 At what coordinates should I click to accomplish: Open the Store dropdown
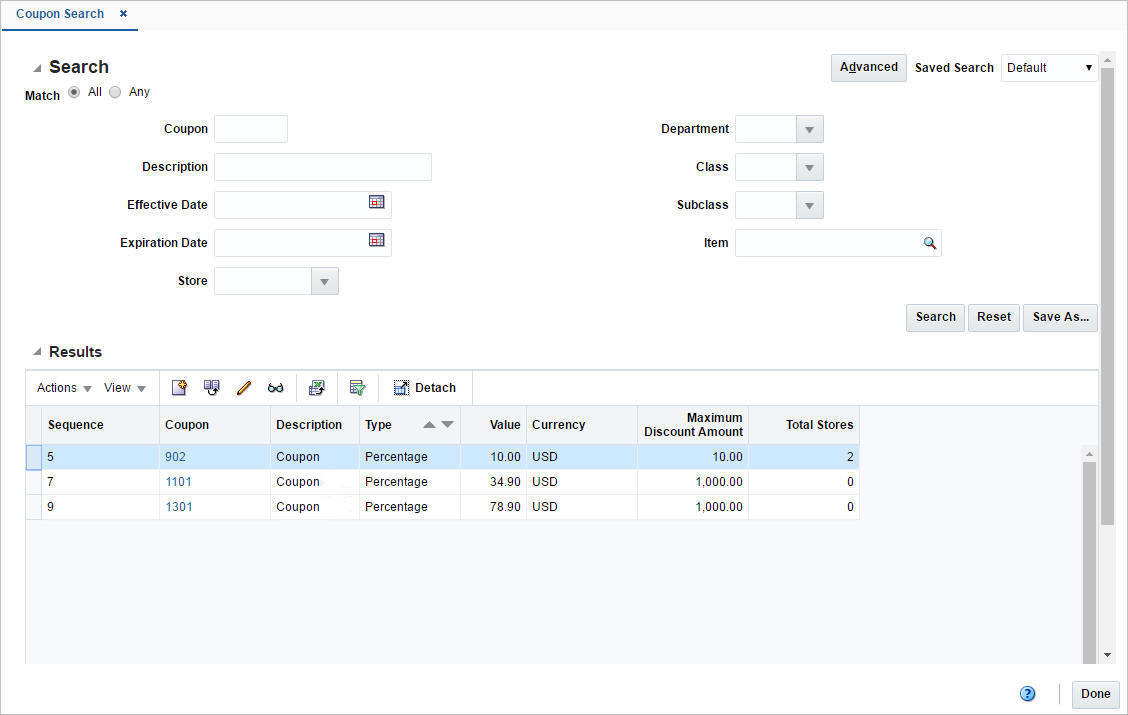tap(324, 281)
